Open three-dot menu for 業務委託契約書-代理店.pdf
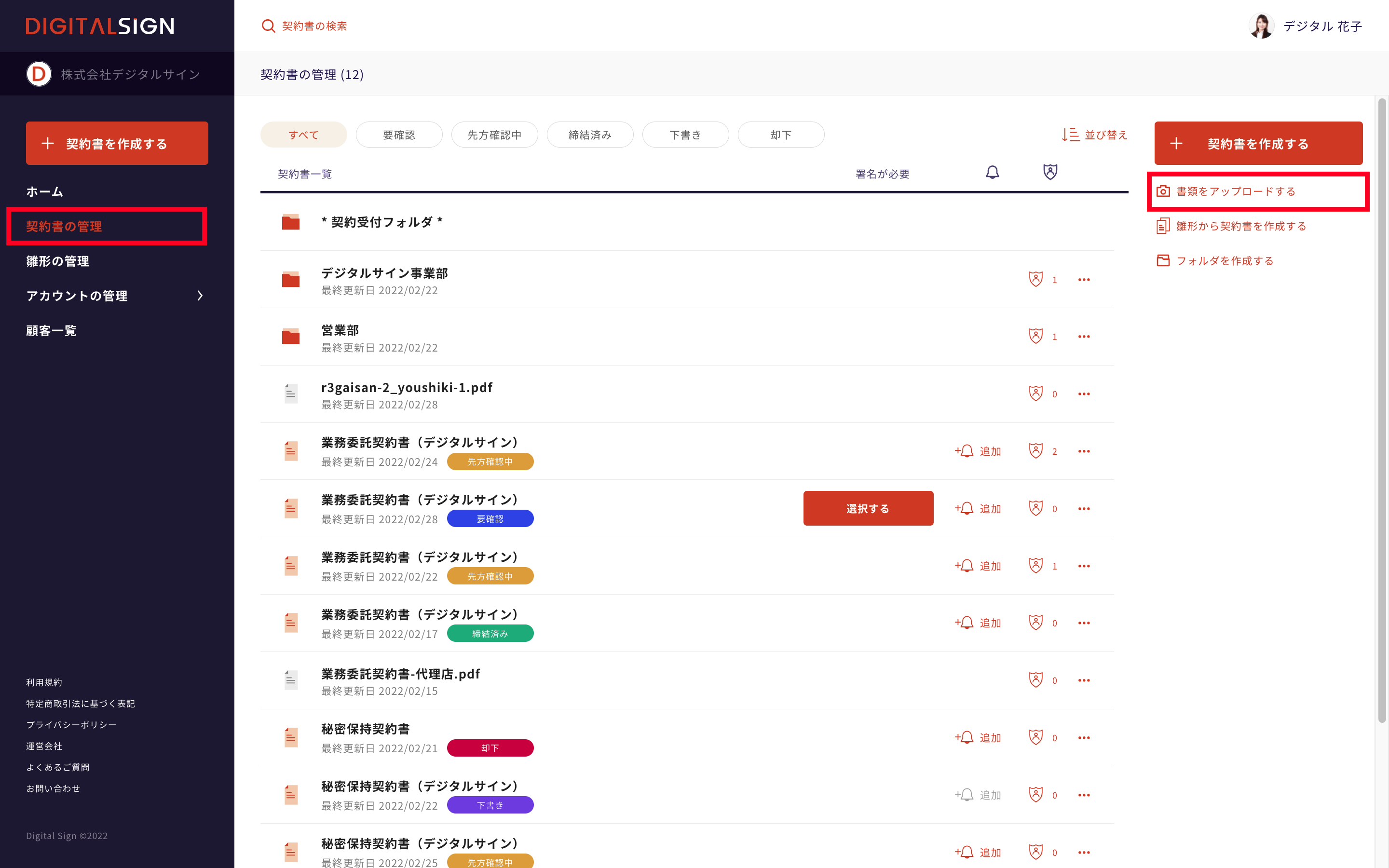 pos(1084,680)
